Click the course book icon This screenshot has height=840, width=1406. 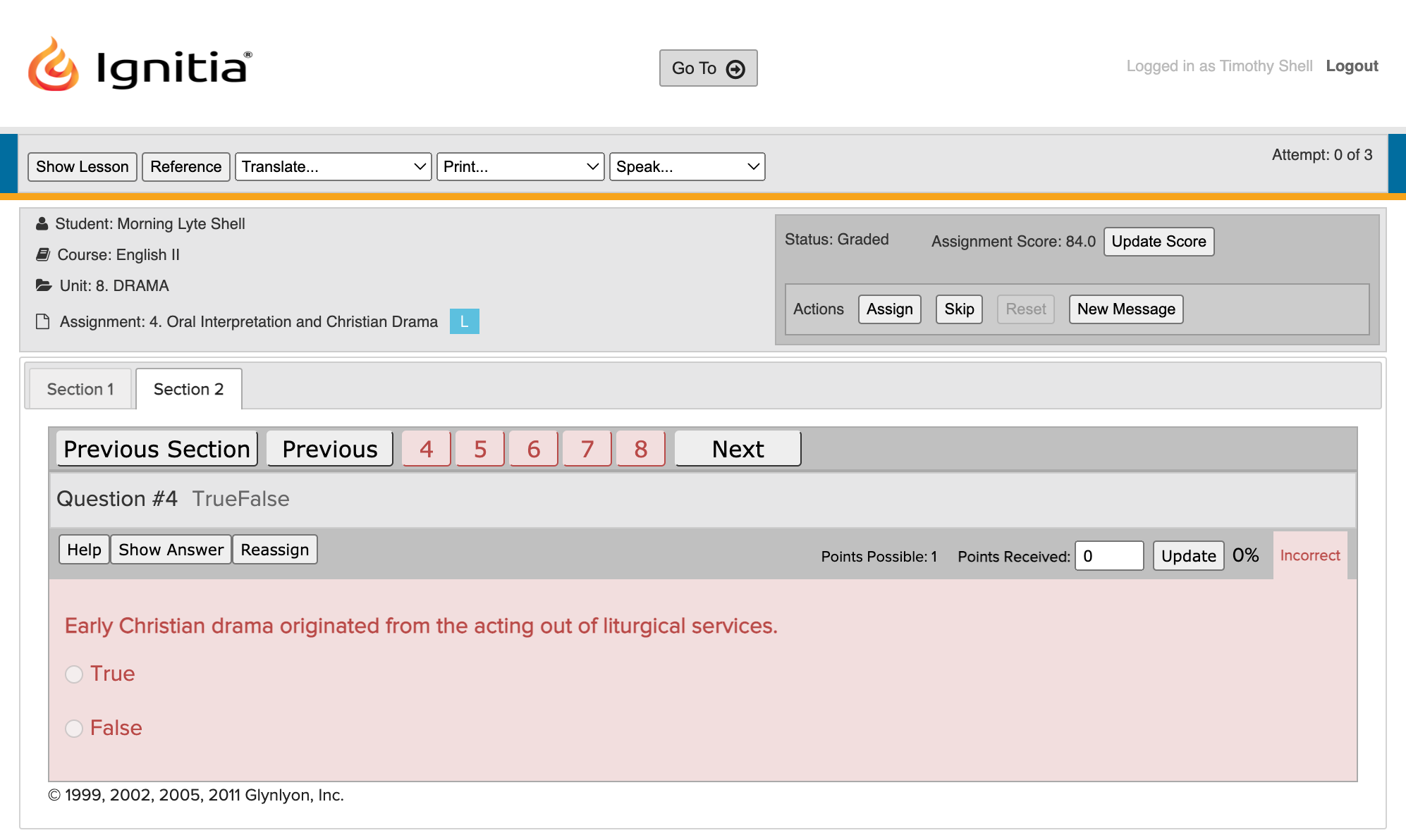(x=43, y=254)
